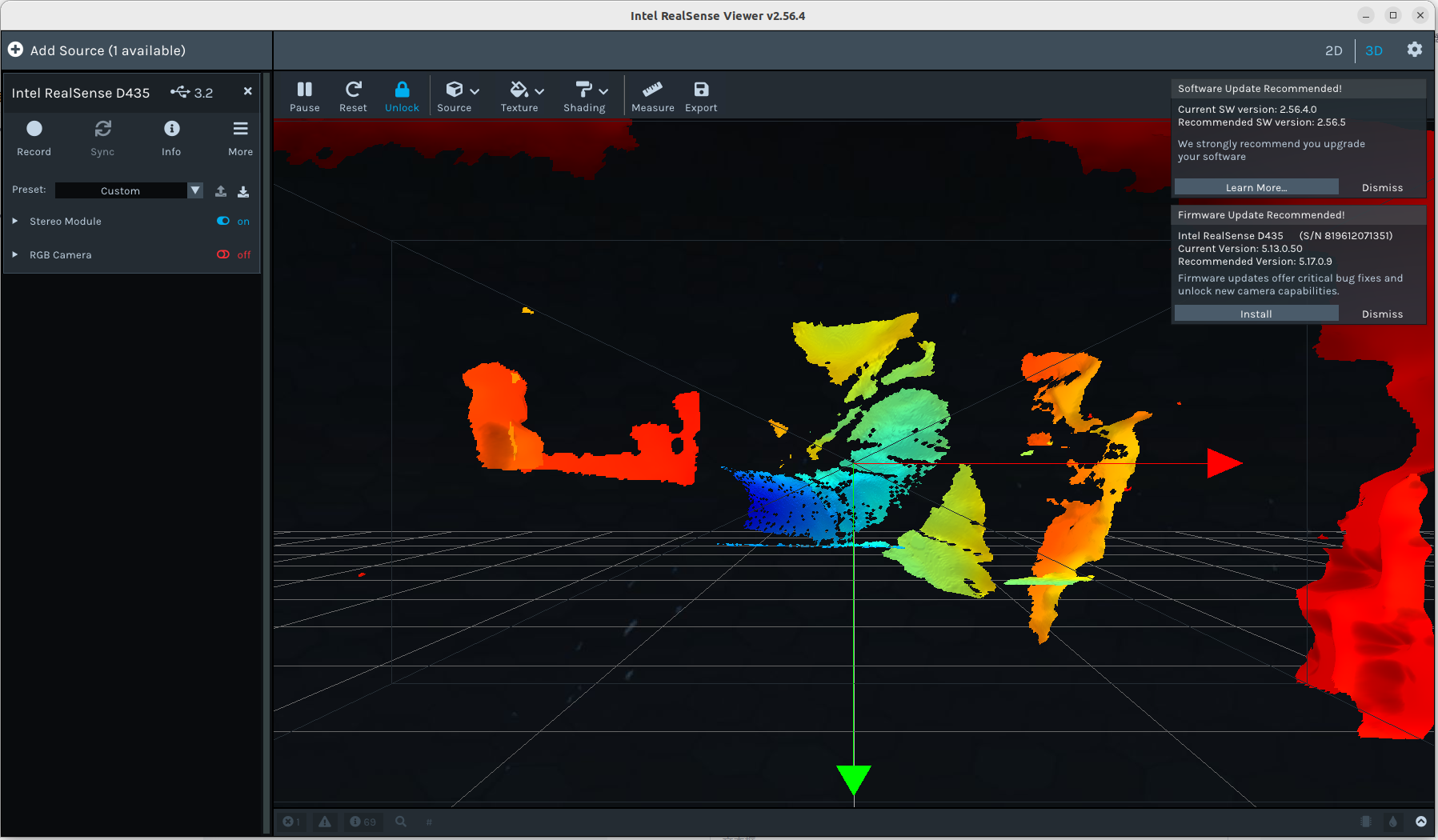Start recording with the Record button

pyautogui.click(x=34, y=138)
